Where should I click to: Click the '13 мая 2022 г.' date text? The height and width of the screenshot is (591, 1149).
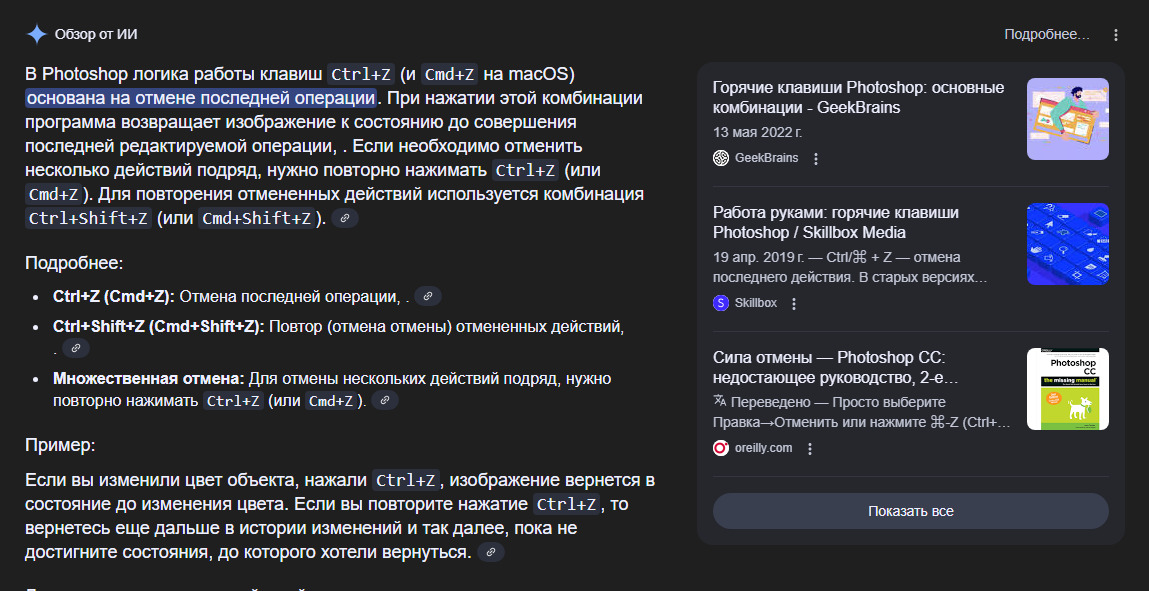click(758, 133)
